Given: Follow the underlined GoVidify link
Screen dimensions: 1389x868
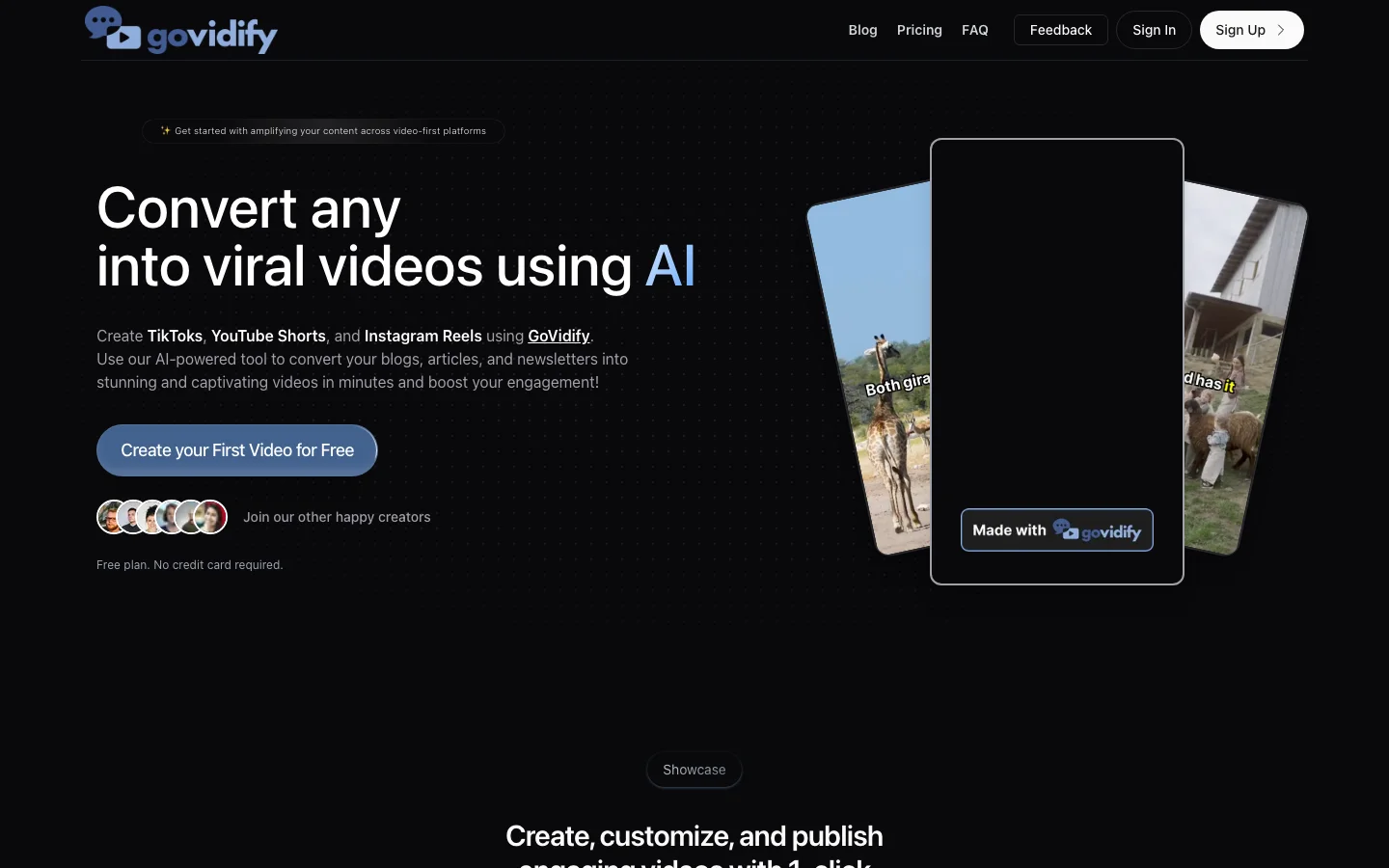Looking at the screenshot, I should coord(558,336).
